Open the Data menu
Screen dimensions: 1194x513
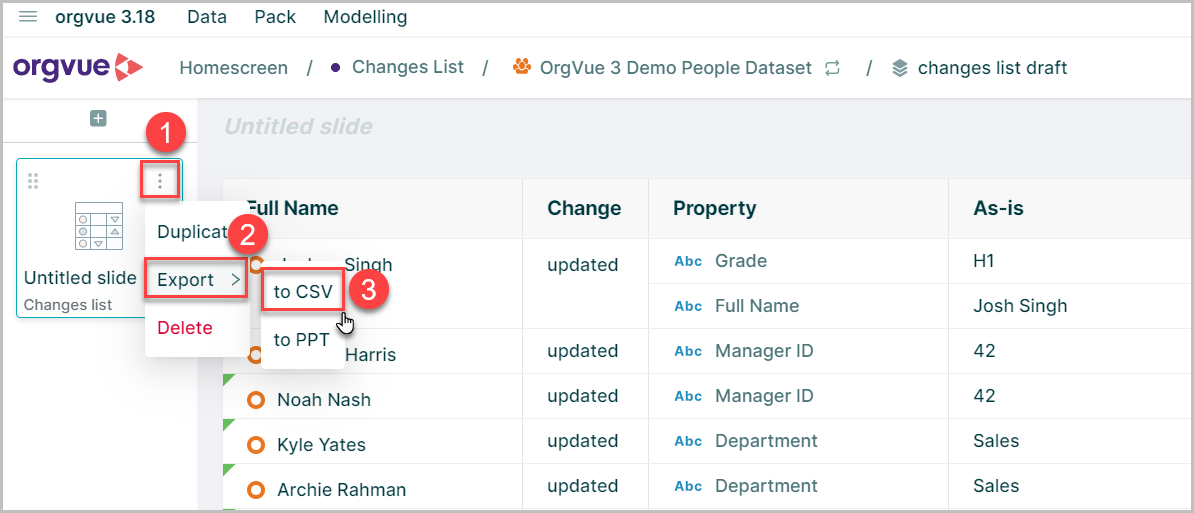pyautogui.click(x=207, y=17)
